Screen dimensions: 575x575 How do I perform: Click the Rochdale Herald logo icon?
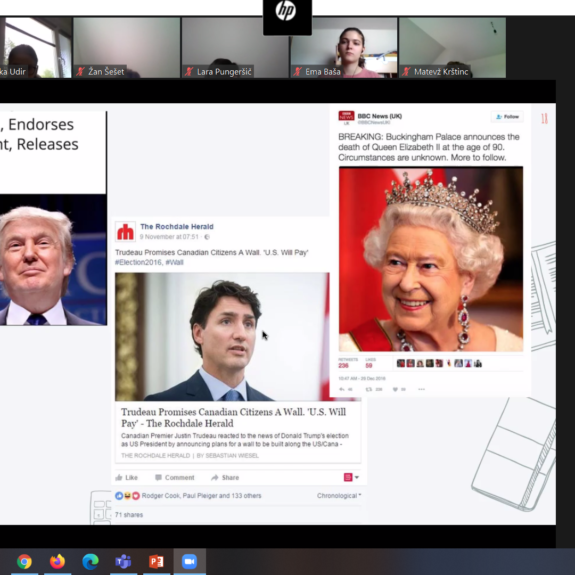point(125,232)
